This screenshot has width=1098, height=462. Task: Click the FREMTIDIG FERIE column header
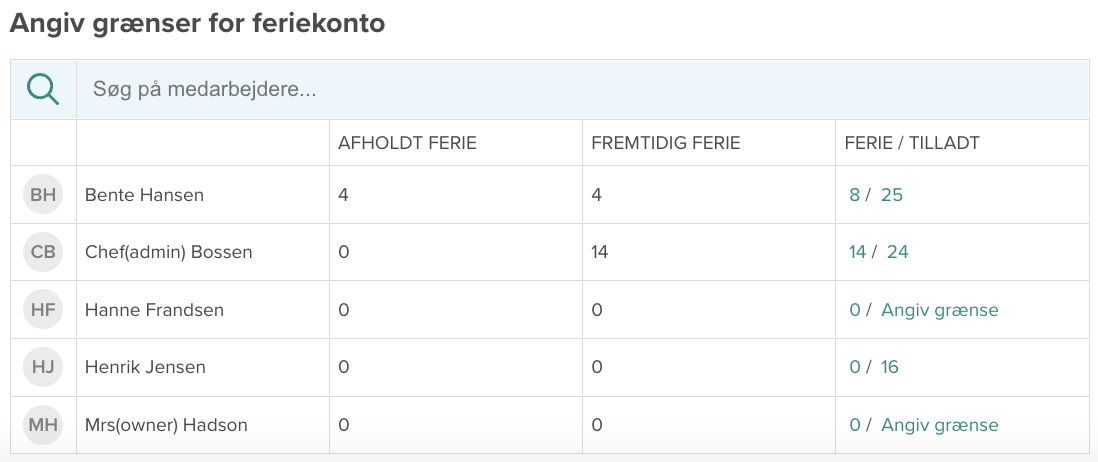tap(665, 143)
